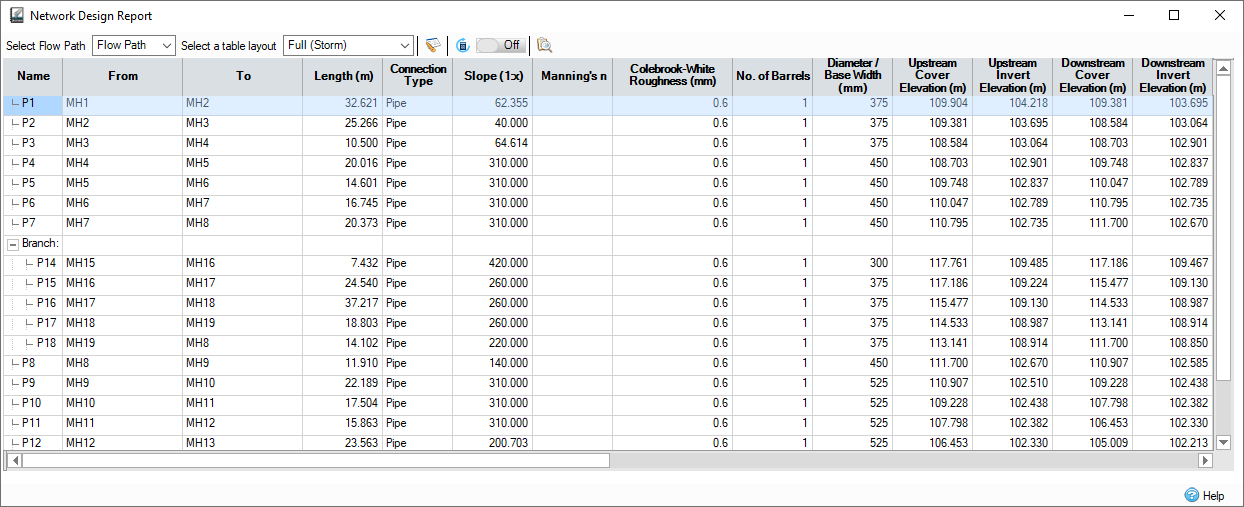Screen dimensions: 1244x507
Task: Click the horizontal scrollbar left arrow
Action: pos(13,461)
